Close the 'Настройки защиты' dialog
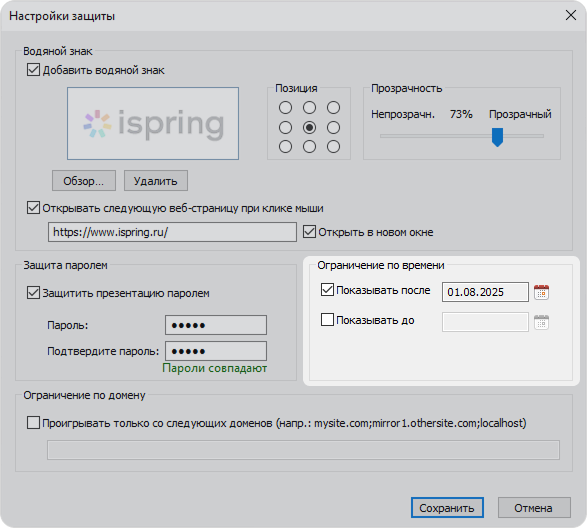This screenshot has width=587, height=528. [571, 15]
